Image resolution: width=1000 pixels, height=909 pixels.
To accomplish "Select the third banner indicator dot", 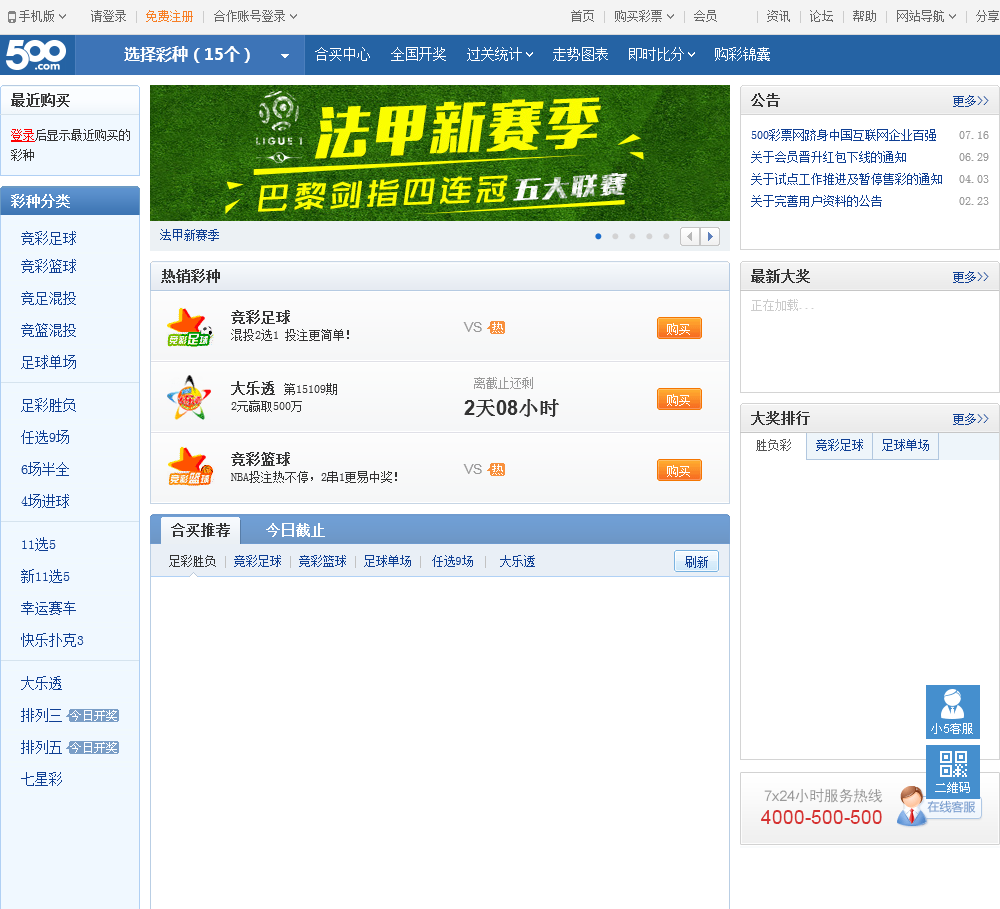I will [x=632, y=237].
